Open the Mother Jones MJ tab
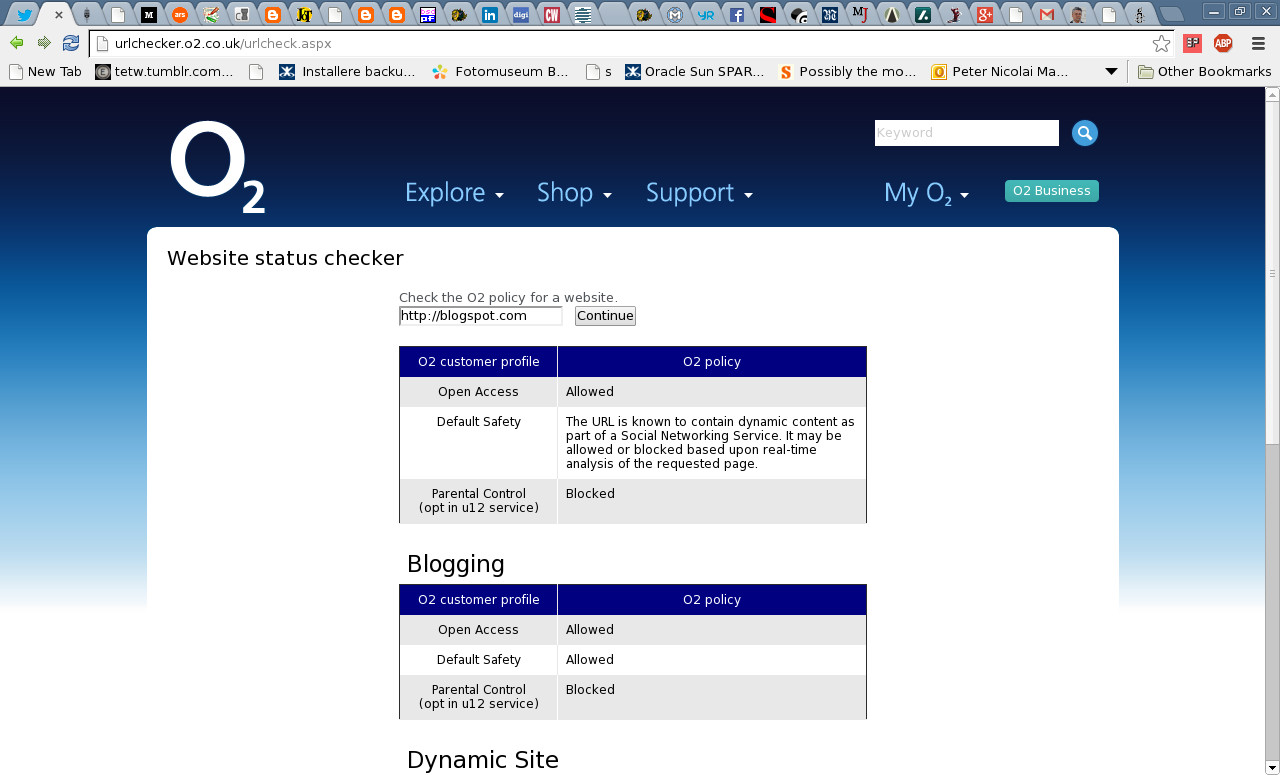The width and height of the screenshot is (1280, 775). pos(861,15)
